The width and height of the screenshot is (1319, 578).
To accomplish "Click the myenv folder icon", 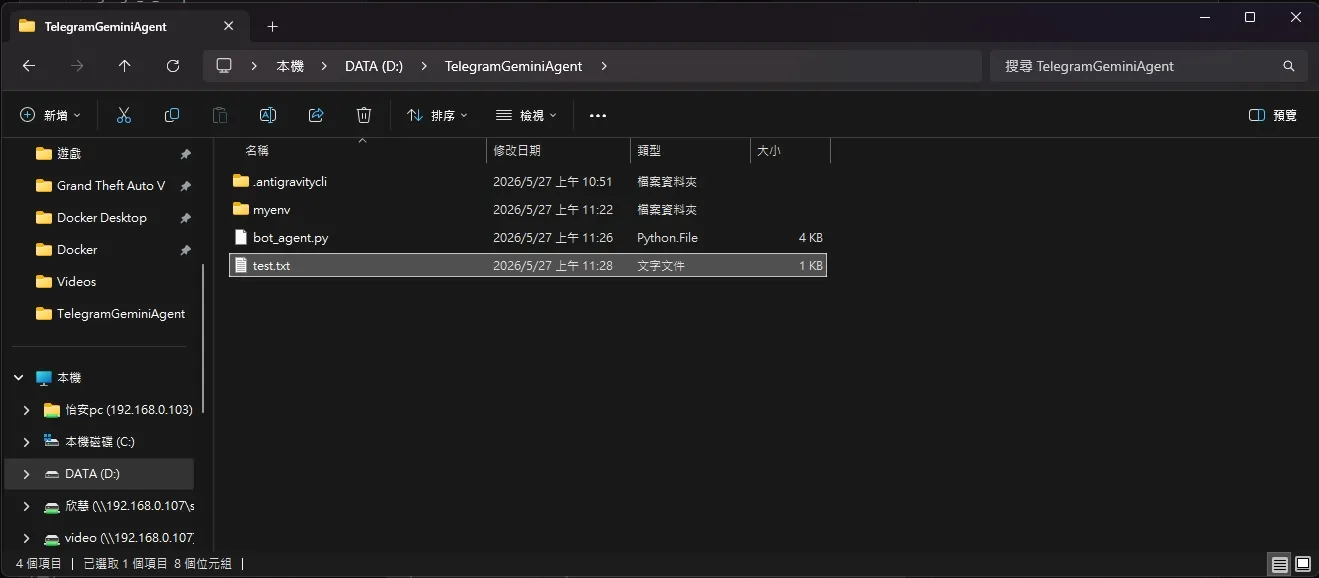I will [240, 209].
